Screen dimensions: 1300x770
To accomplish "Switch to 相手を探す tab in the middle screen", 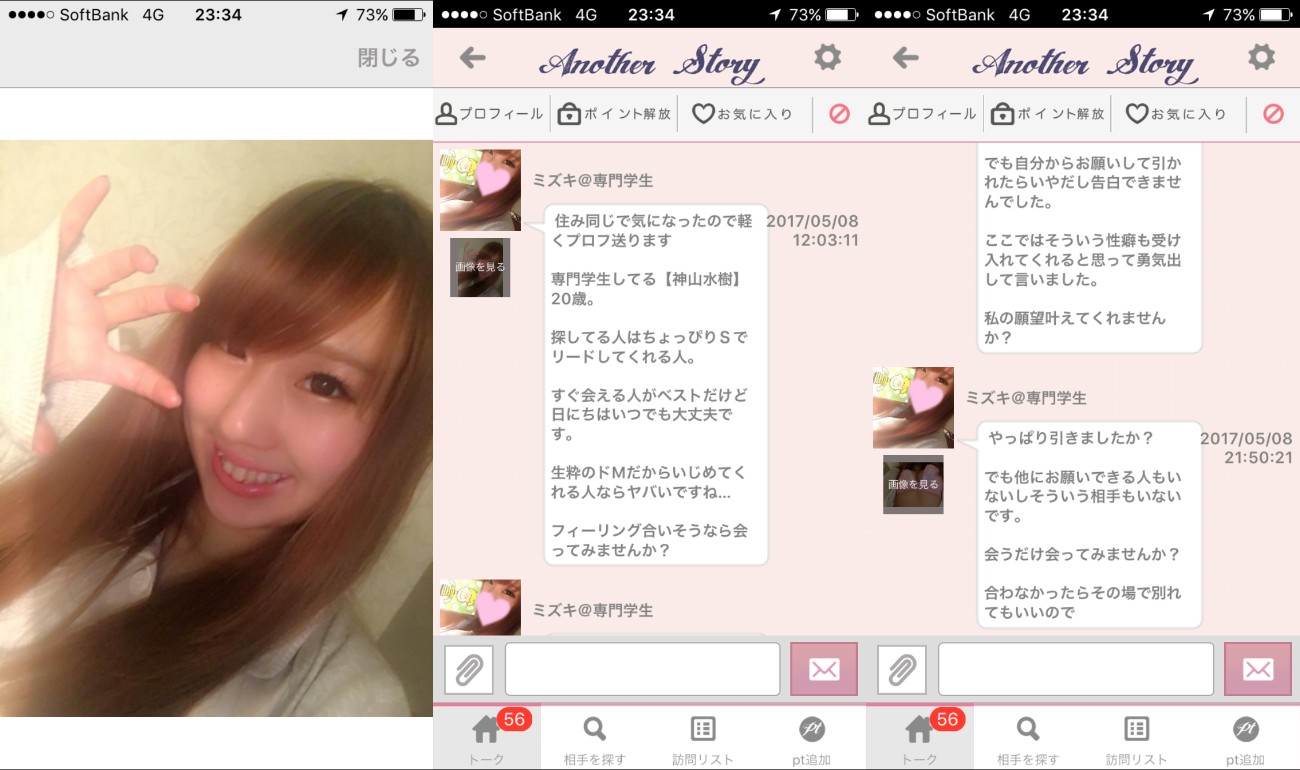I will click(x=595, y=738).
